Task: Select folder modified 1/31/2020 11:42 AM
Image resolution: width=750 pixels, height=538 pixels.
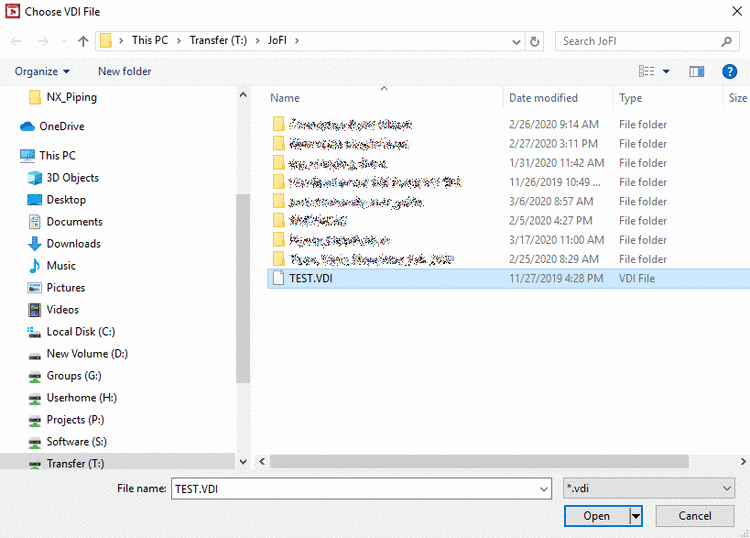Action: 508,163
